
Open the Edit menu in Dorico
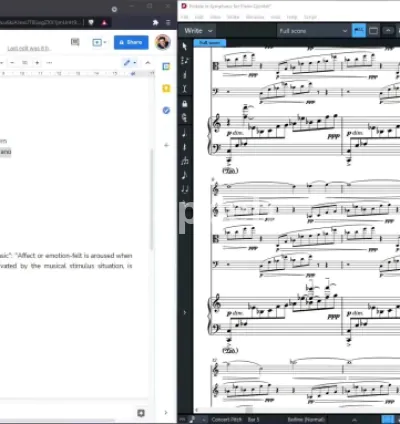tap(199, 17)
